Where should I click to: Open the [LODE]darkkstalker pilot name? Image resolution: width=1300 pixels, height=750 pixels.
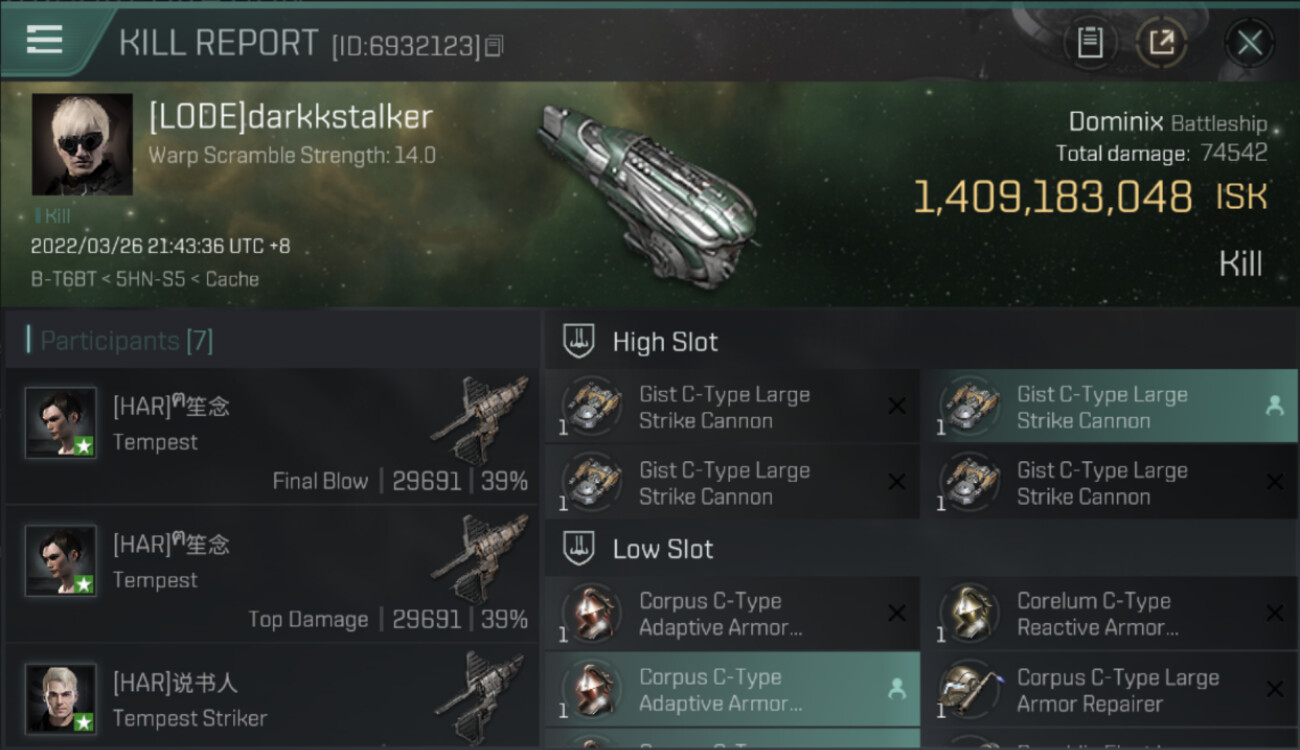coord(290,117)
